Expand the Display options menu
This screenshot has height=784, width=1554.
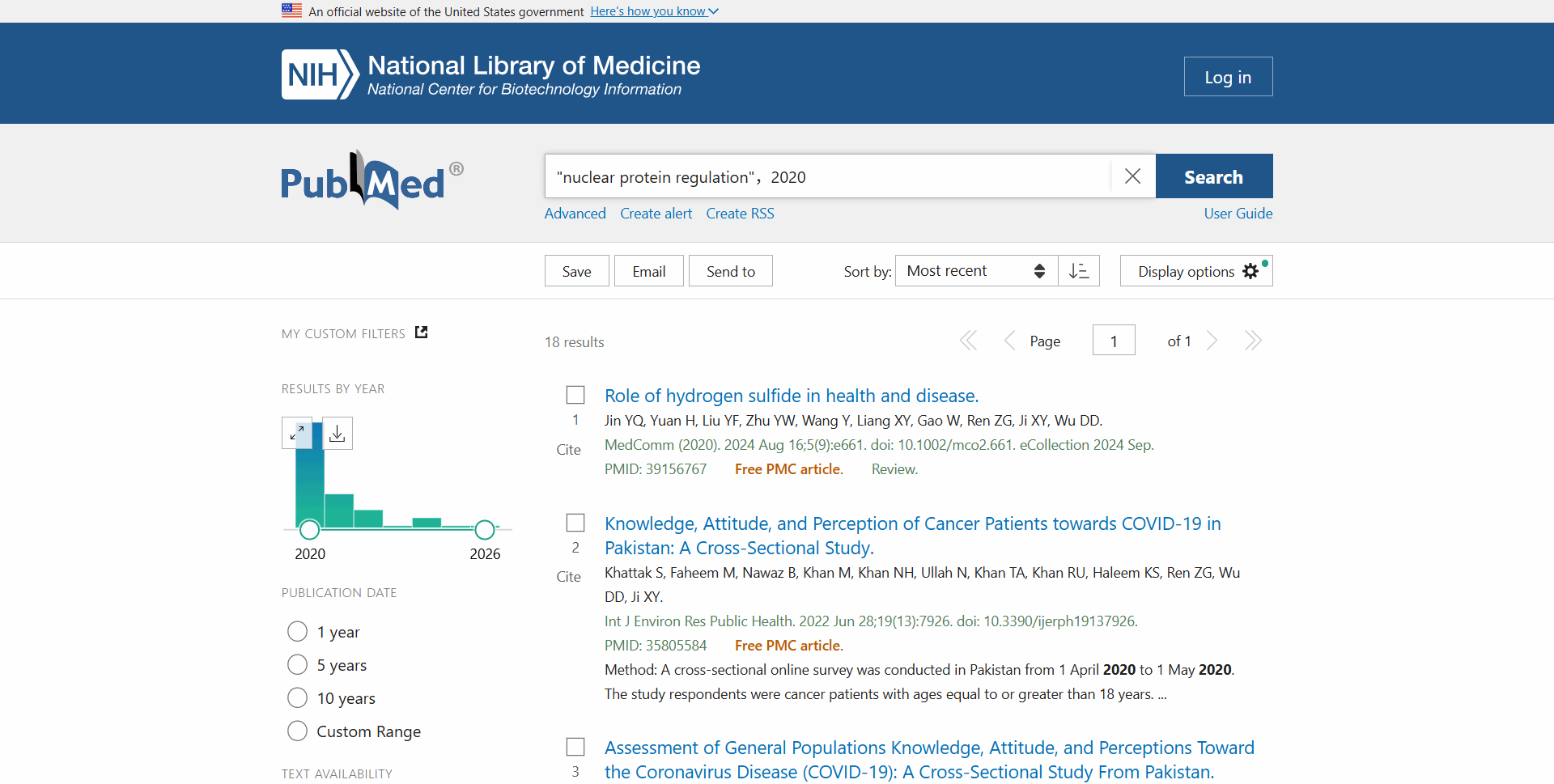pyautogui.click(x=1195, y=271)
